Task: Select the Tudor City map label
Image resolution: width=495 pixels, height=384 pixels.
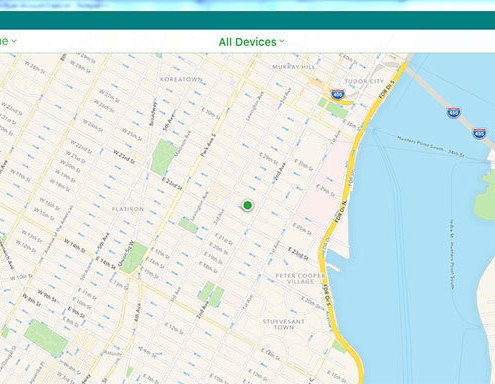Action: coord(364,81)
